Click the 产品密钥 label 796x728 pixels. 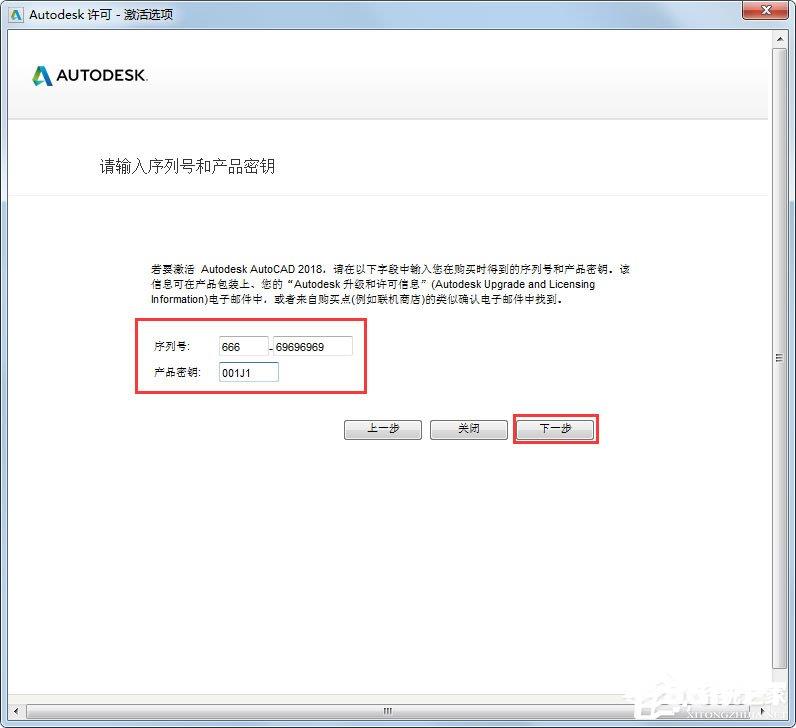pyautogui.click(x=177, y=372)
